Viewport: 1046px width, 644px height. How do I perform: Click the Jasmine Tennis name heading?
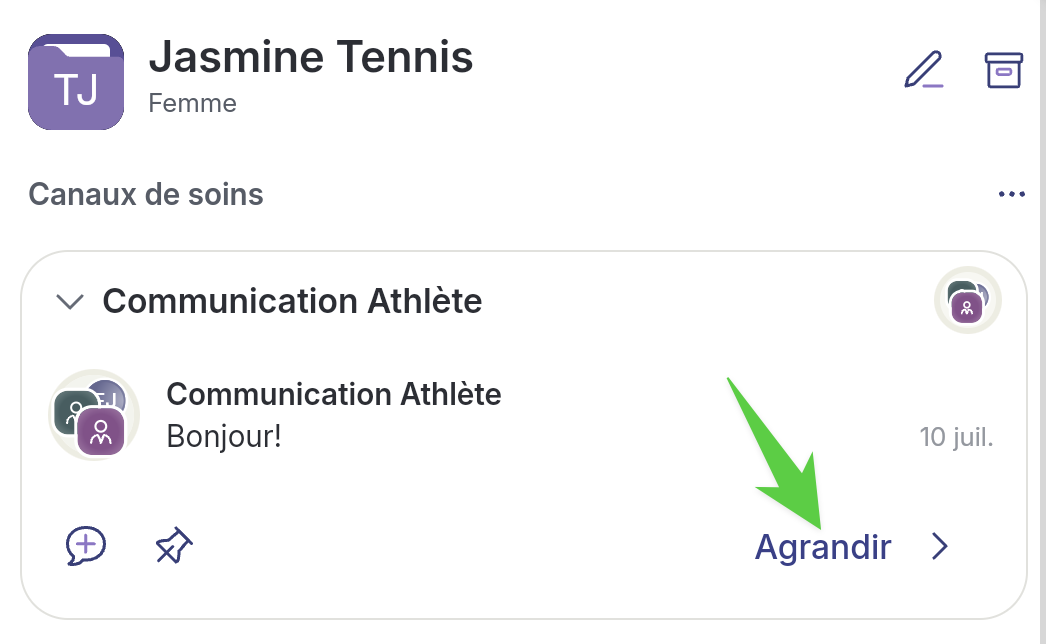(310, 57)
